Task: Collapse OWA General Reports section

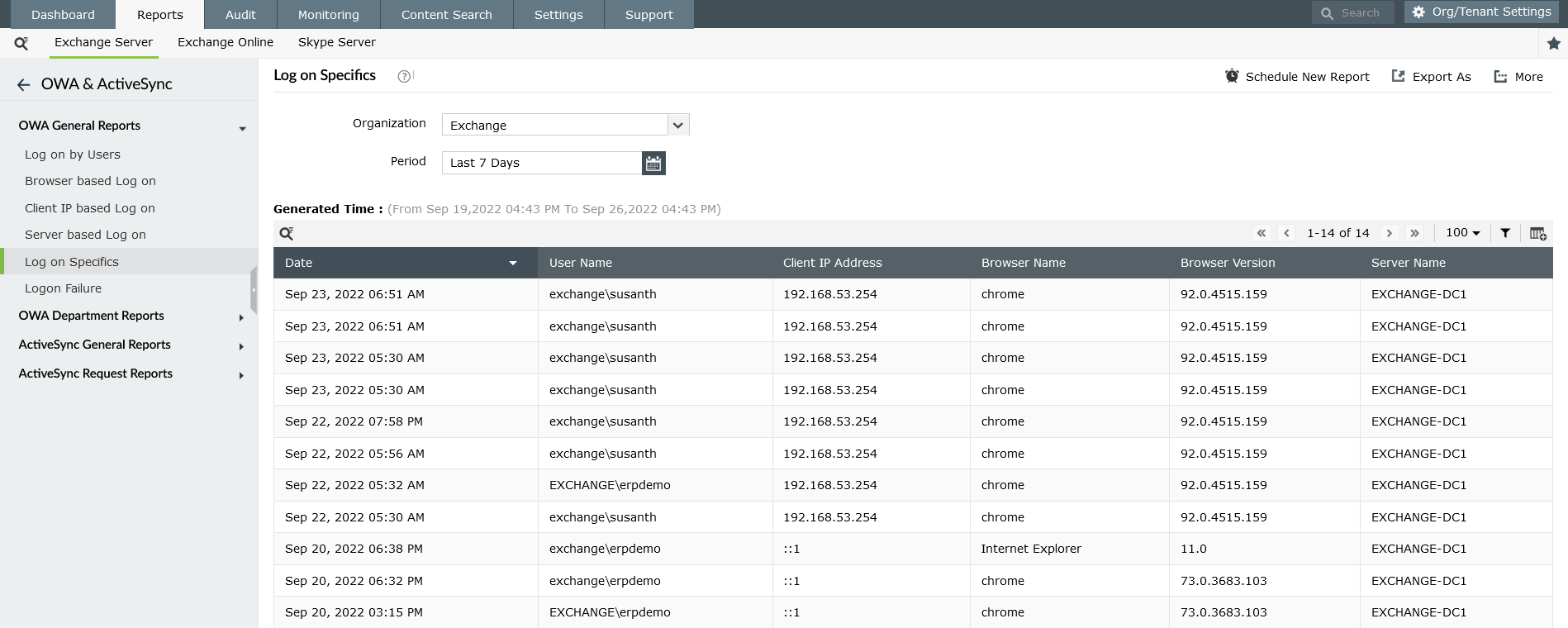Action: 242,129
